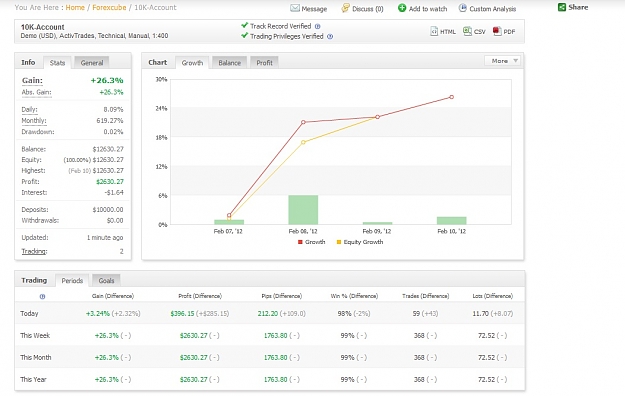Click the -$1.64 Interest value
625x396 pixels.
pos(114,193)
